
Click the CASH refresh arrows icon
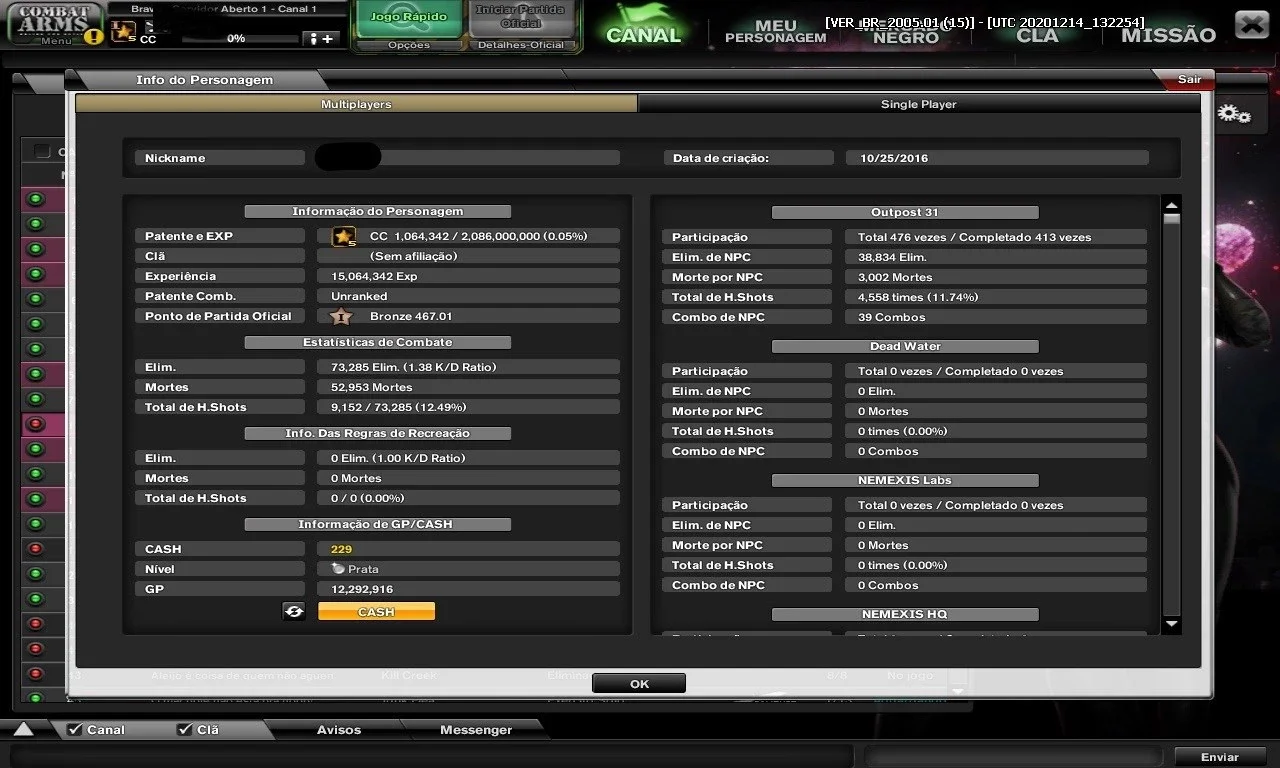tap(294, 611)
